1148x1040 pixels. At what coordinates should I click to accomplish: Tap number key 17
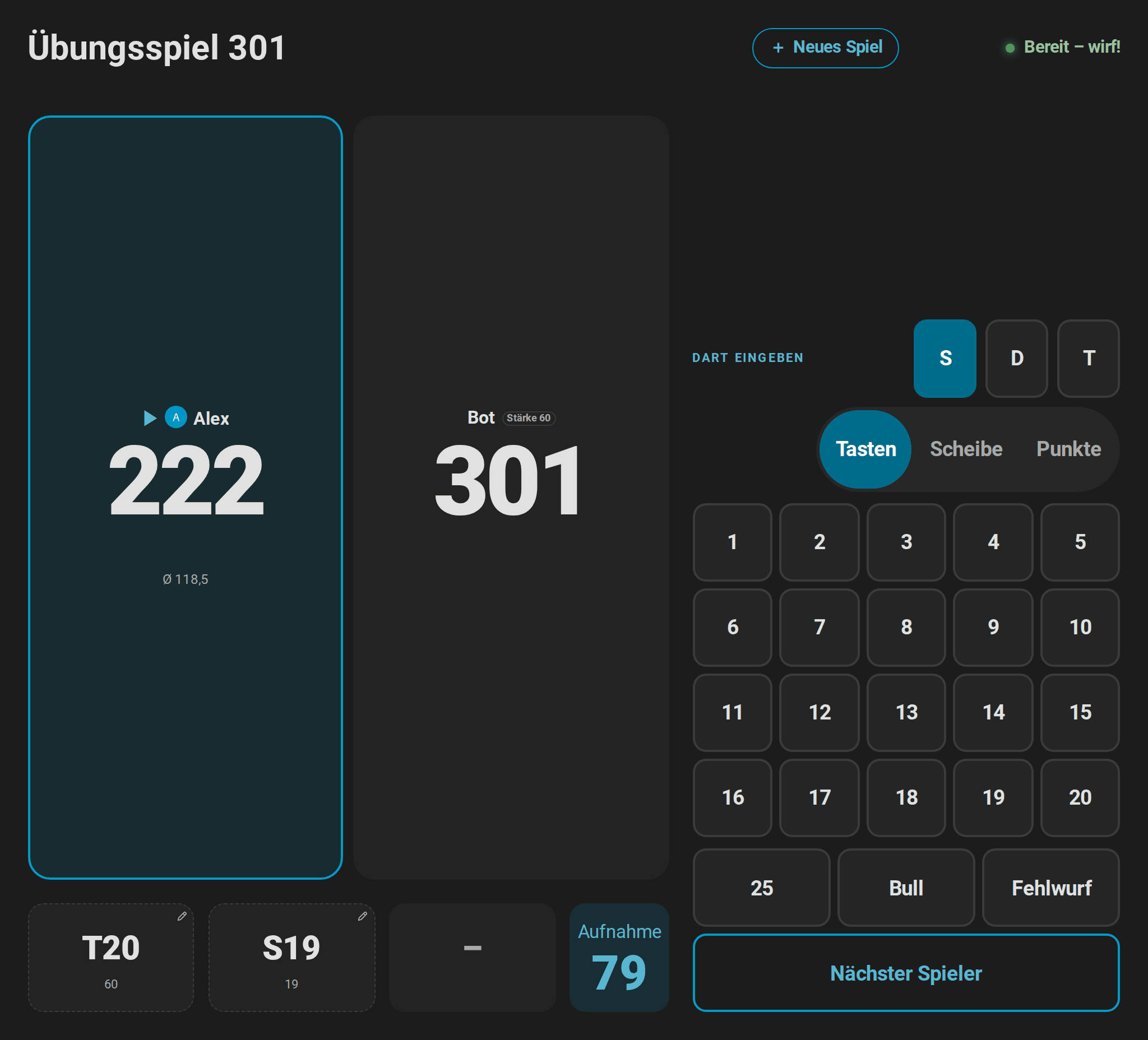(x=819, y=797)
